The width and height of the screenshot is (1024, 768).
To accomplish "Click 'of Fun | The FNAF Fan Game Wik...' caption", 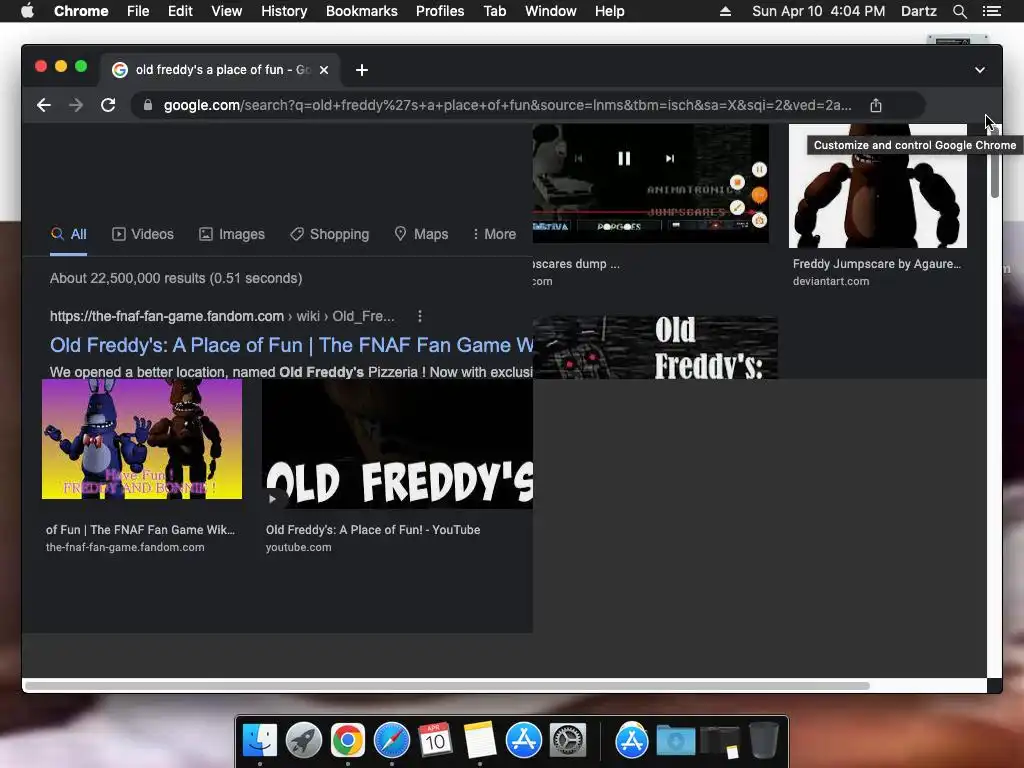I will tap(140, 530).
